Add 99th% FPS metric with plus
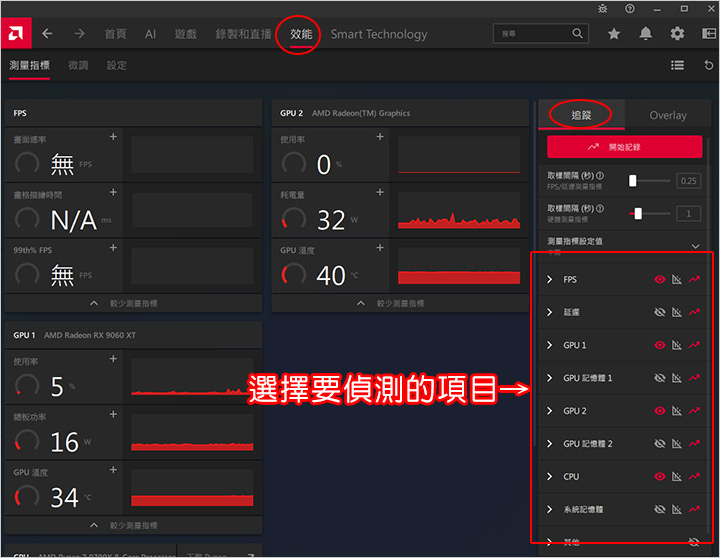The height and width of the screenshot is (558, 720). coord(113,248)
